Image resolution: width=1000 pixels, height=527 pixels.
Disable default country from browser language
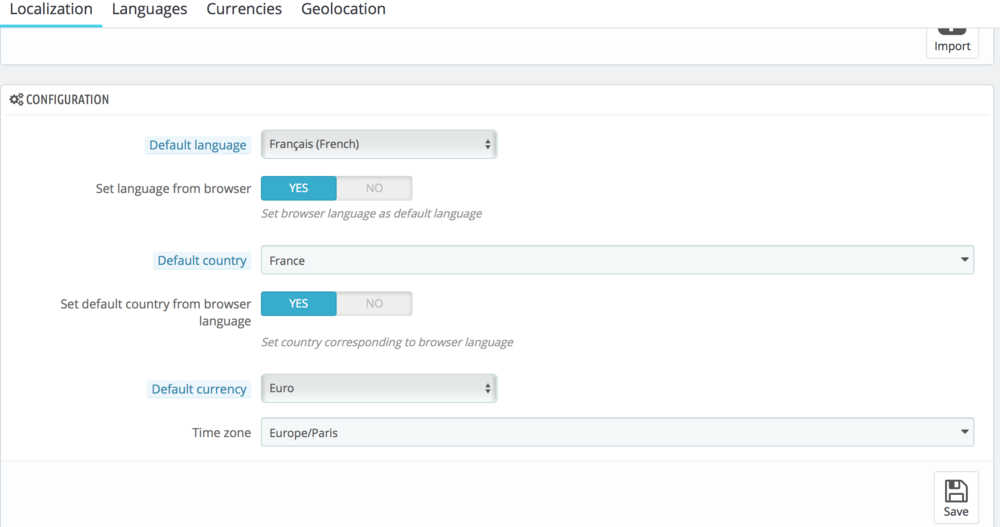(x=374, y=303)
